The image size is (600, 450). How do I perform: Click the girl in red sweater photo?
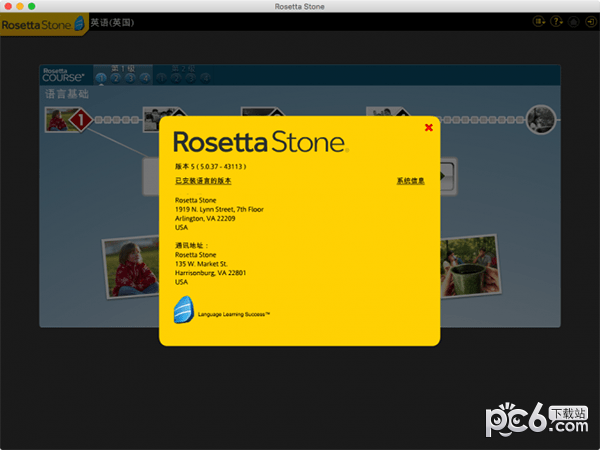click(131, 267)
